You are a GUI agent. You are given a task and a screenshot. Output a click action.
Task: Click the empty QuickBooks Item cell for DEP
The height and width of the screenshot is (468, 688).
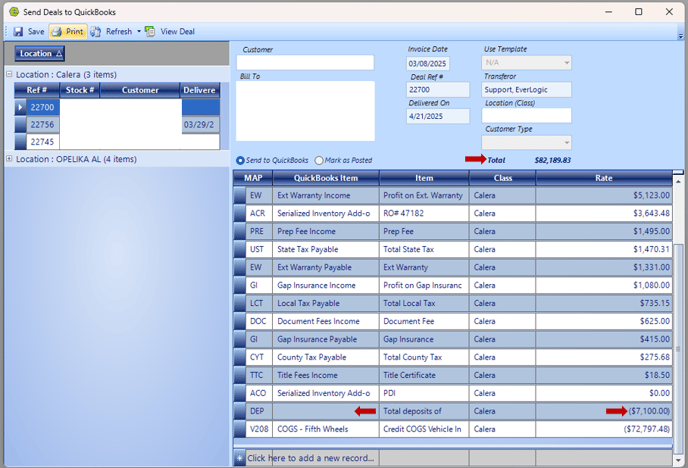click(x=326, y=411)
